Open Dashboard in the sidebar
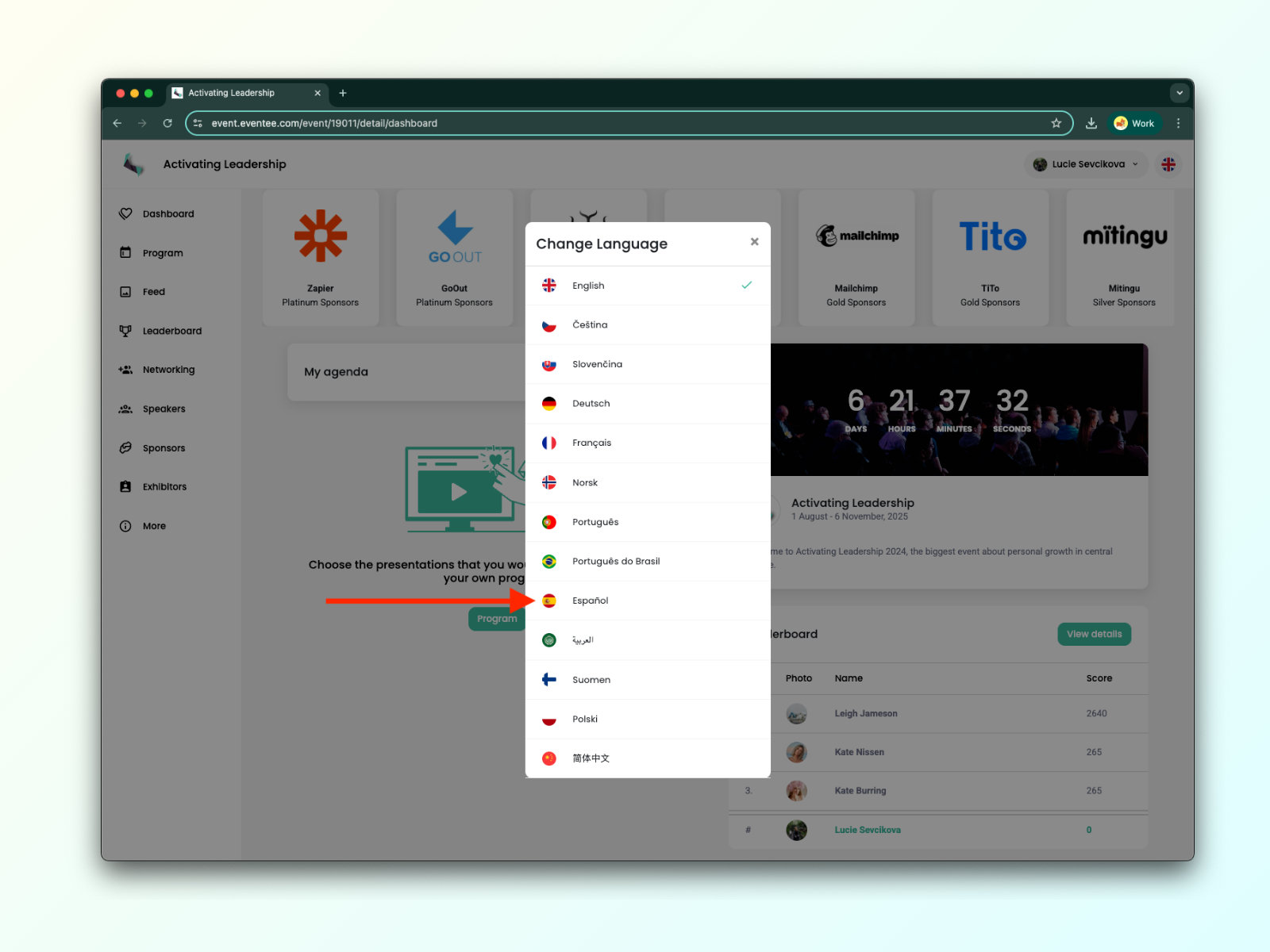1270x952 pixels. [x=156, y=213]
